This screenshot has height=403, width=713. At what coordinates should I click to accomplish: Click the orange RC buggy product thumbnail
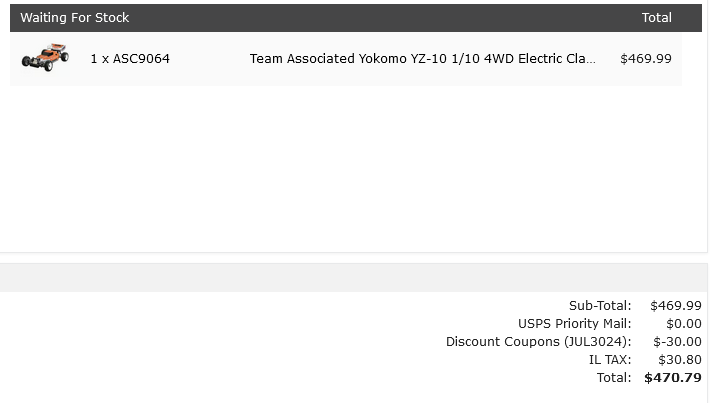click(x=45, y=58)
